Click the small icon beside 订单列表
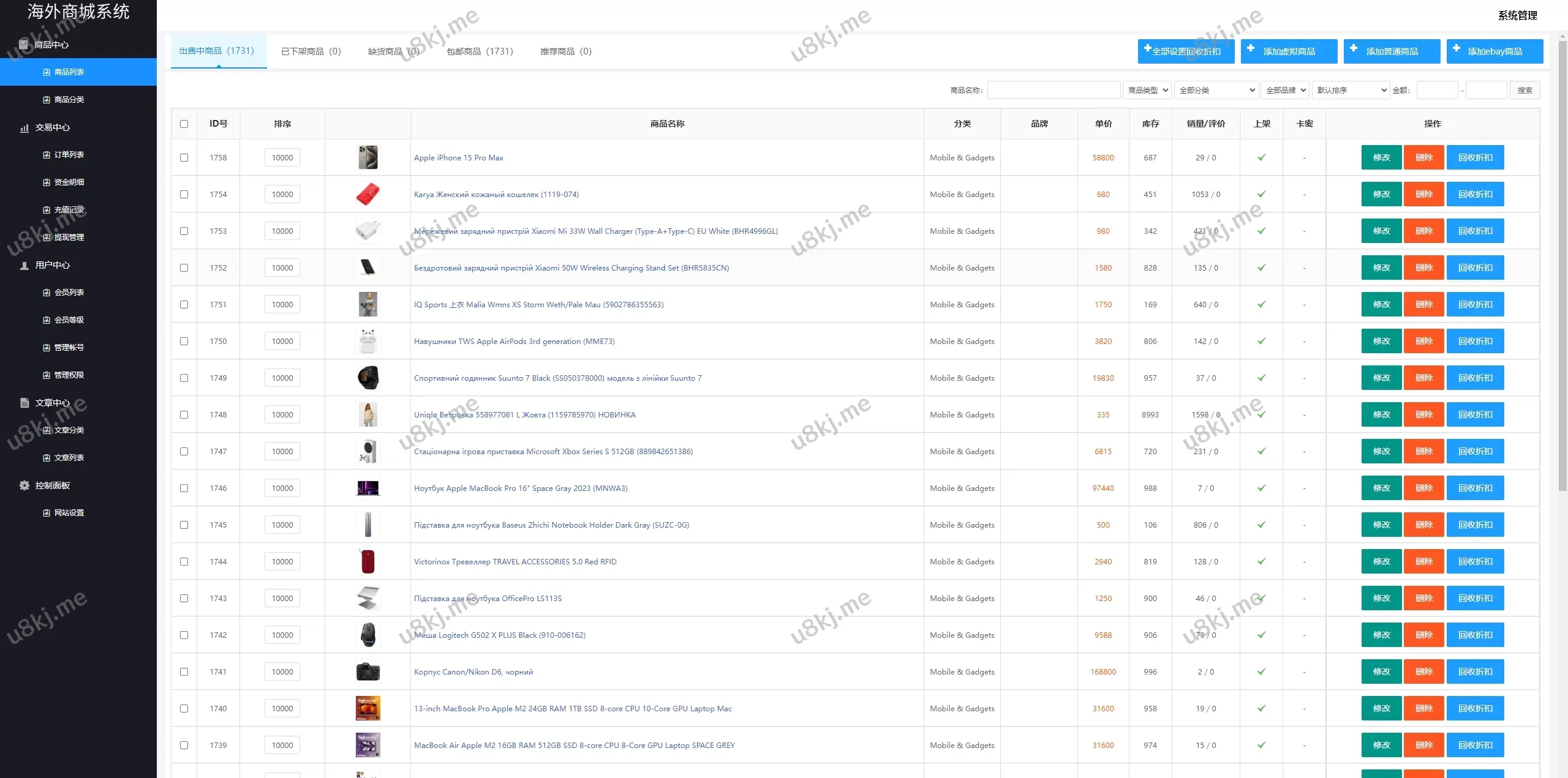Screen dimensions: 1568x778 click(47, 155)
